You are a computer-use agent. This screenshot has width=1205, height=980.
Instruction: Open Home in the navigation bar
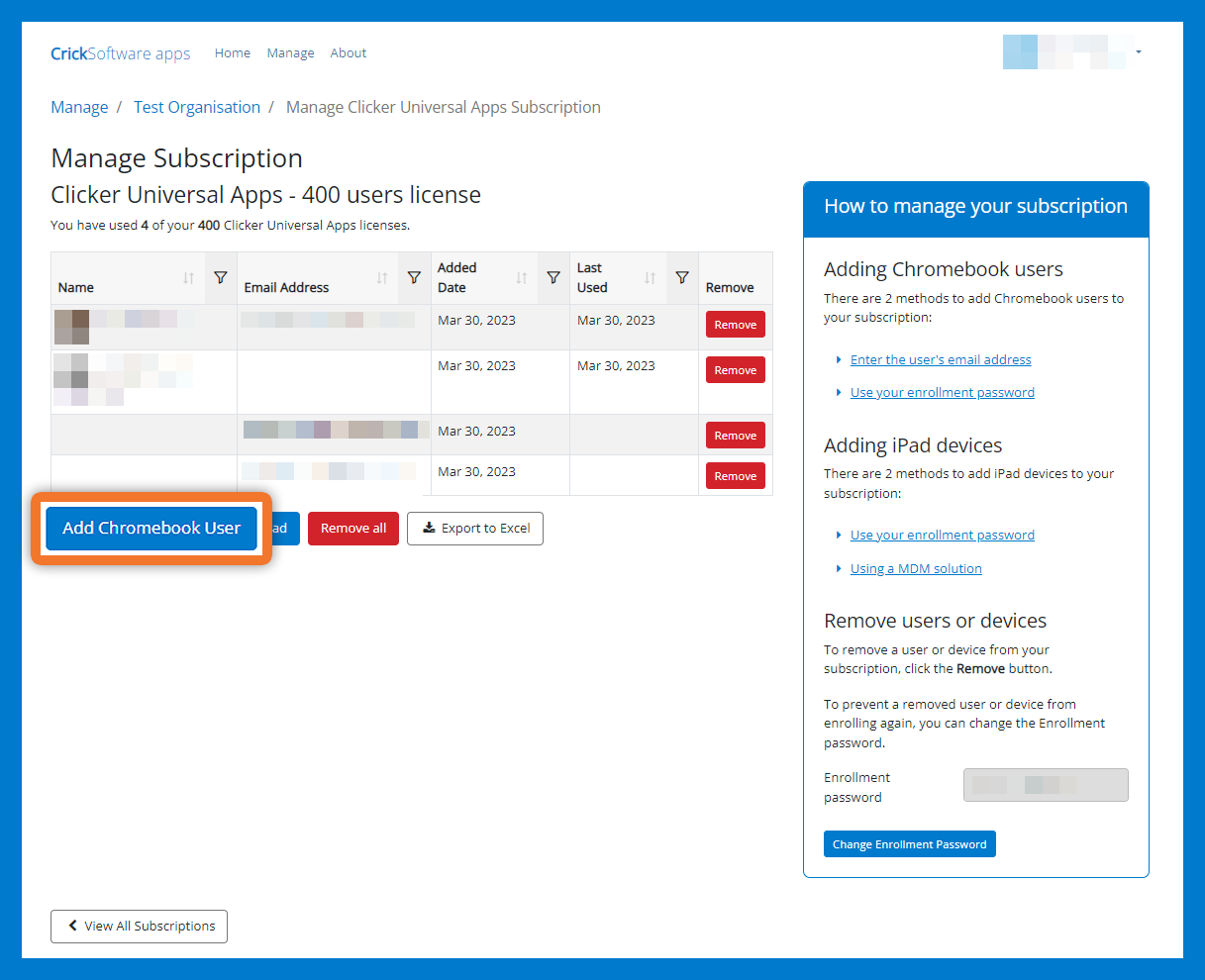point(233,53)
